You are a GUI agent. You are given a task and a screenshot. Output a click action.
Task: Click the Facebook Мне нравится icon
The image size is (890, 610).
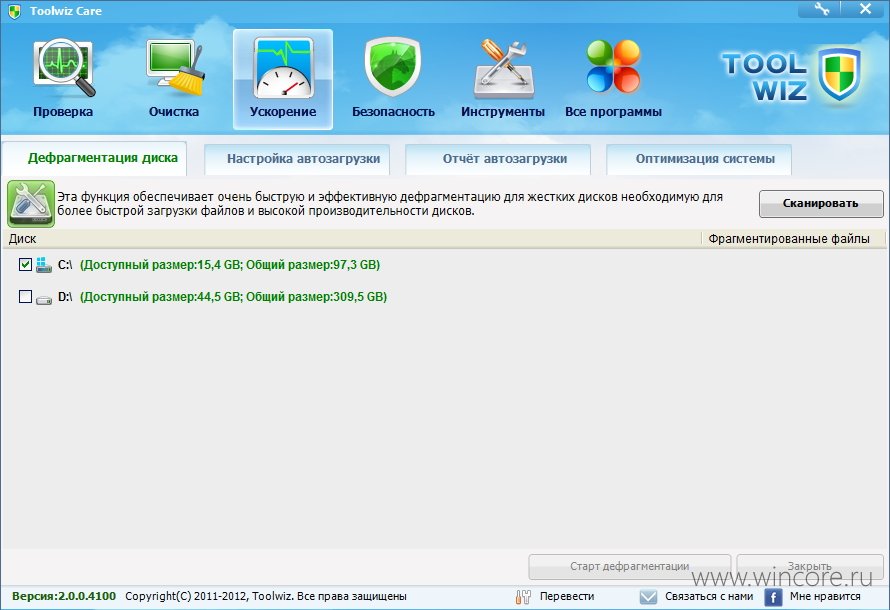point(773,597)
